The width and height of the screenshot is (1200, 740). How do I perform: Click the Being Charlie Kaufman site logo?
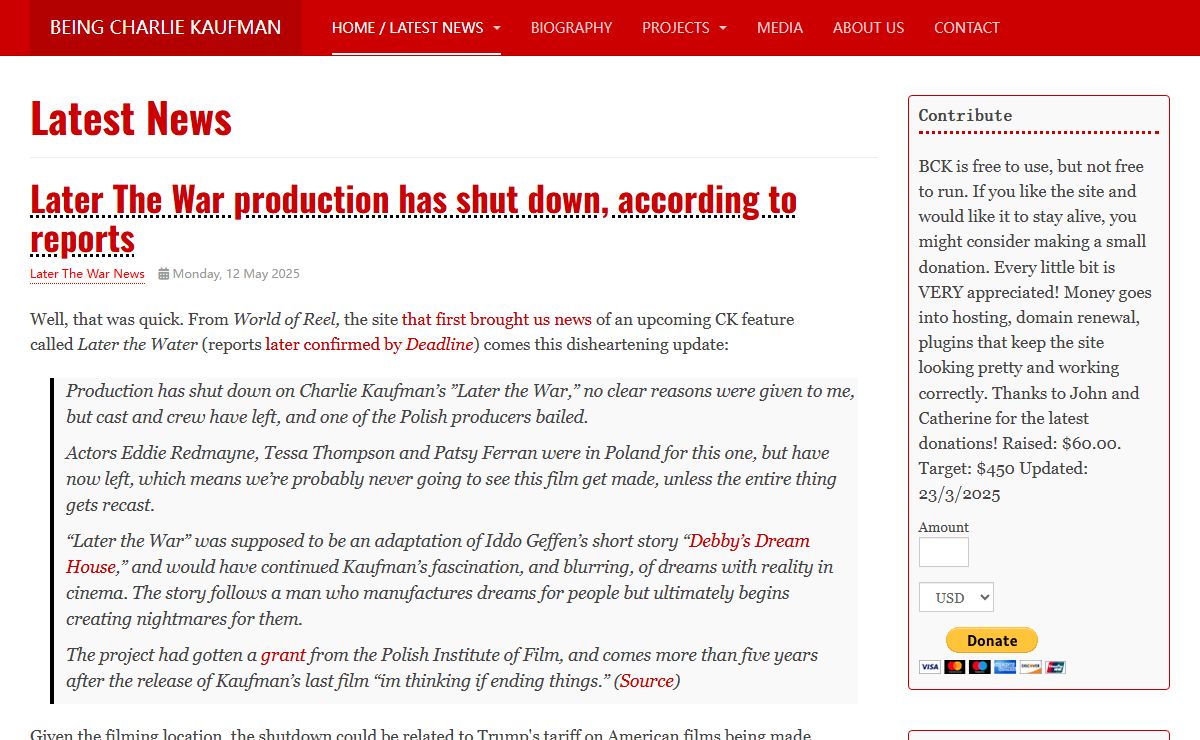(x=165, y=28)
